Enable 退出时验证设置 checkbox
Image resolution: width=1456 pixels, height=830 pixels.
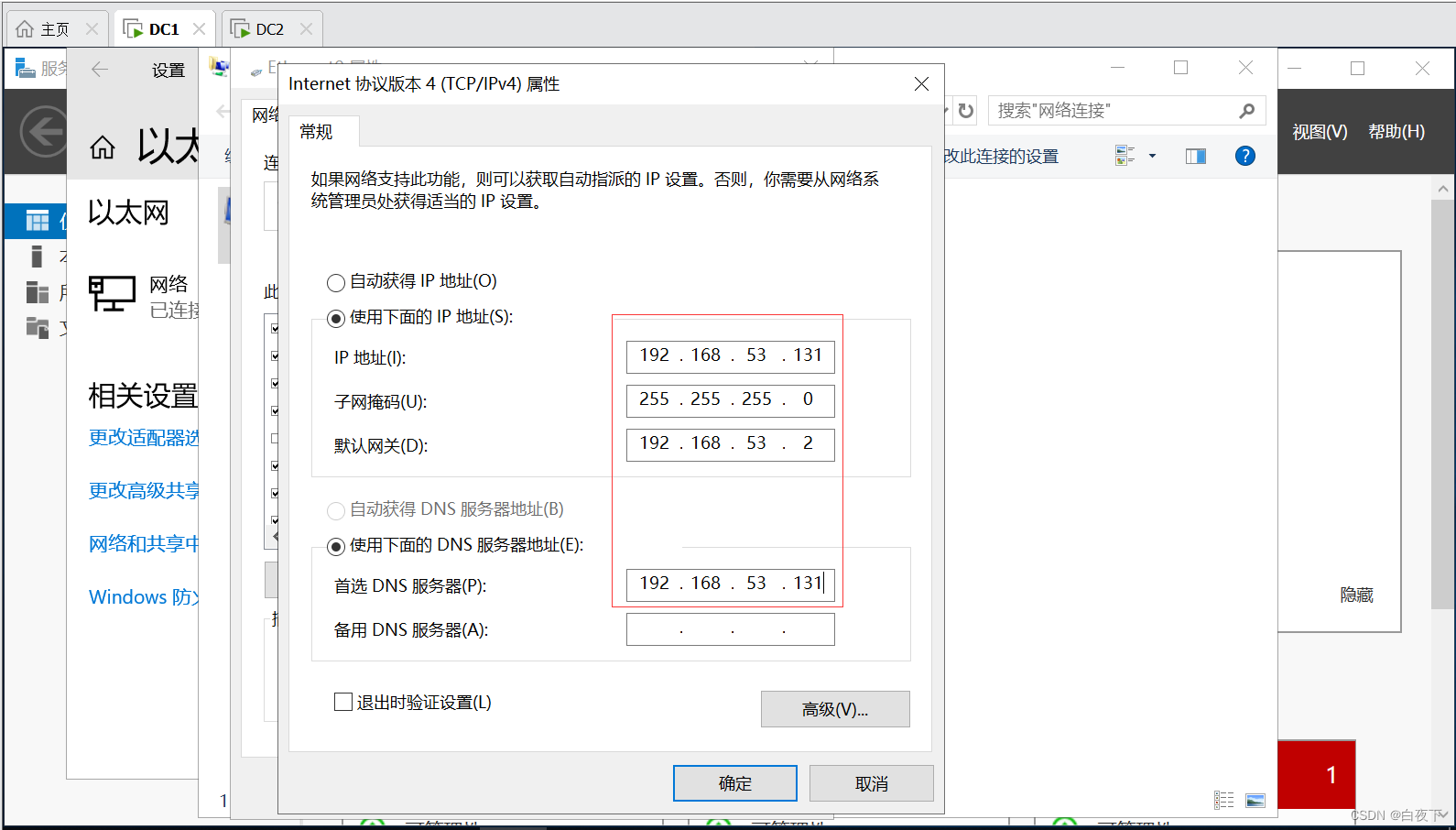coord(343,703)
